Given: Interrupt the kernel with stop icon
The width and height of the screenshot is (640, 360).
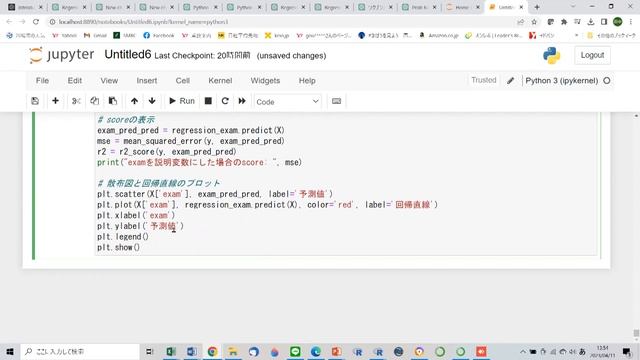Looking at the screenshot, I should pyautogui.click(x=208, y=101).
